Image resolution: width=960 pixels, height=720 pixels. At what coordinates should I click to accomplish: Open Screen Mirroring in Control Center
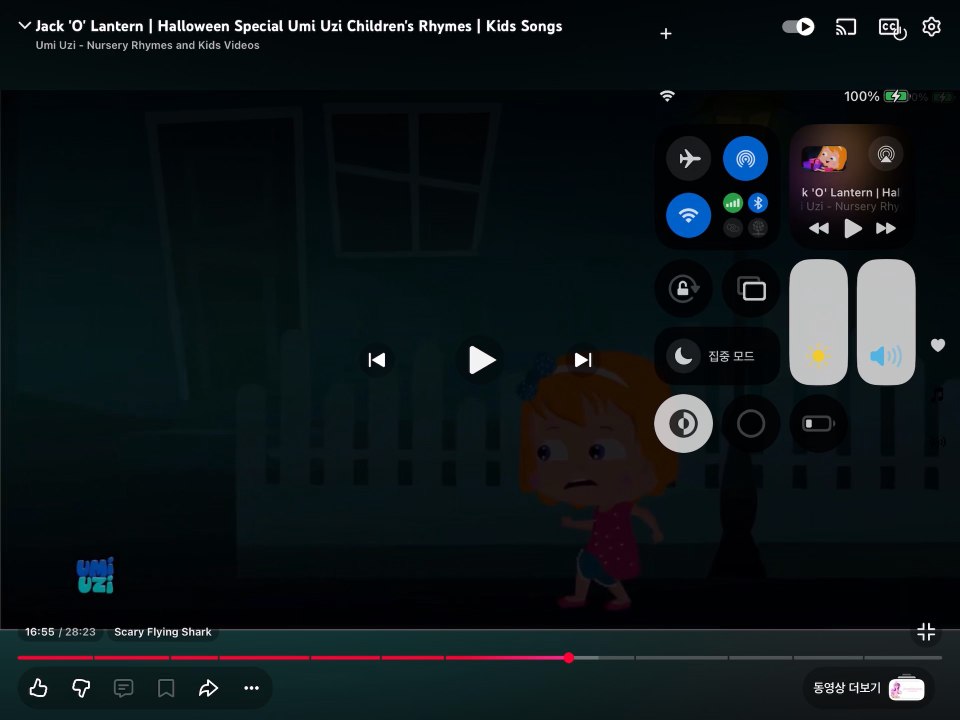tap(751, 288)
